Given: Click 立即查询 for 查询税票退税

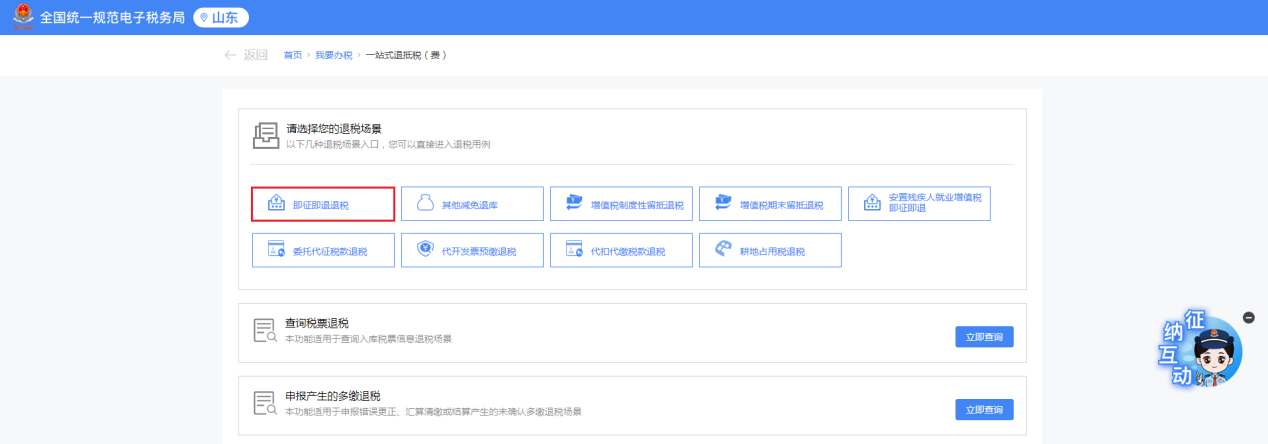Looking at the screenshot, I should 984,337.
